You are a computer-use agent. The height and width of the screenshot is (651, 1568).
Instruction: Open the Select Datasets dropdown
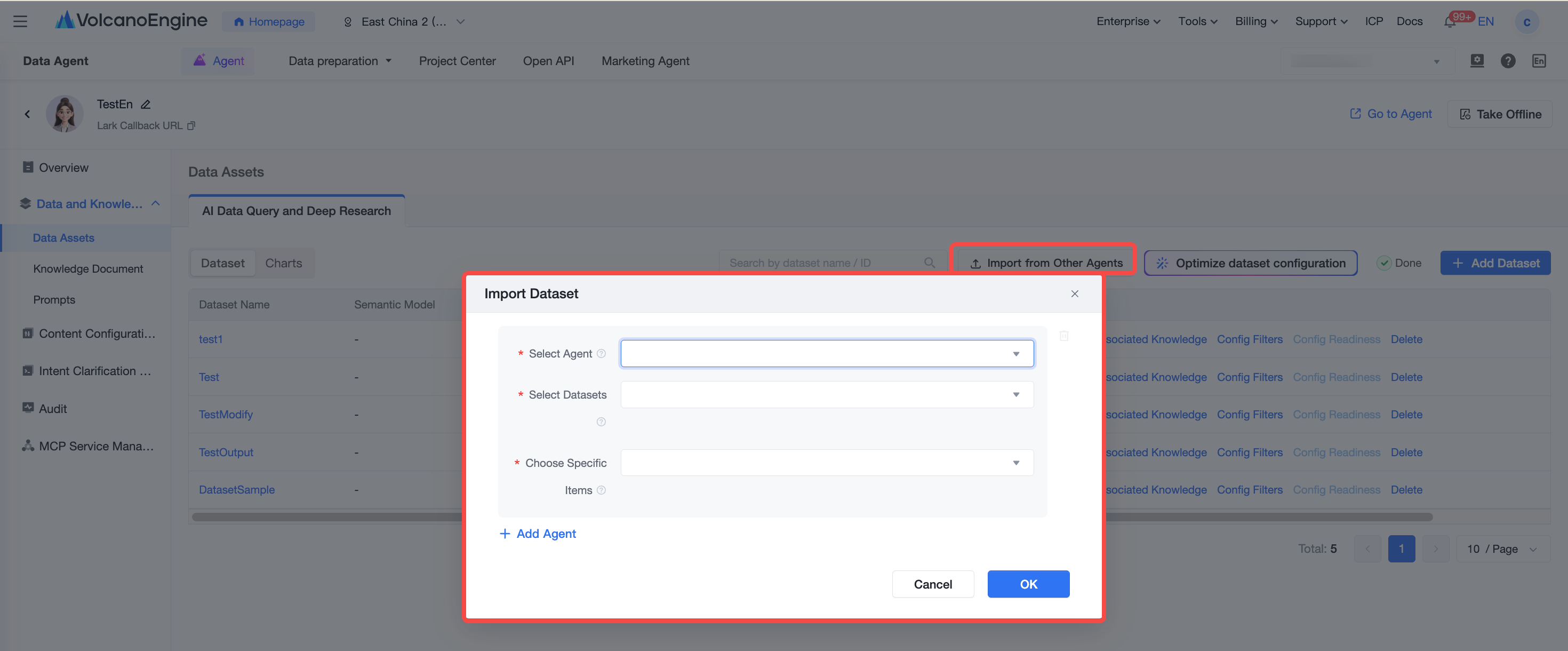pos(827,395)
